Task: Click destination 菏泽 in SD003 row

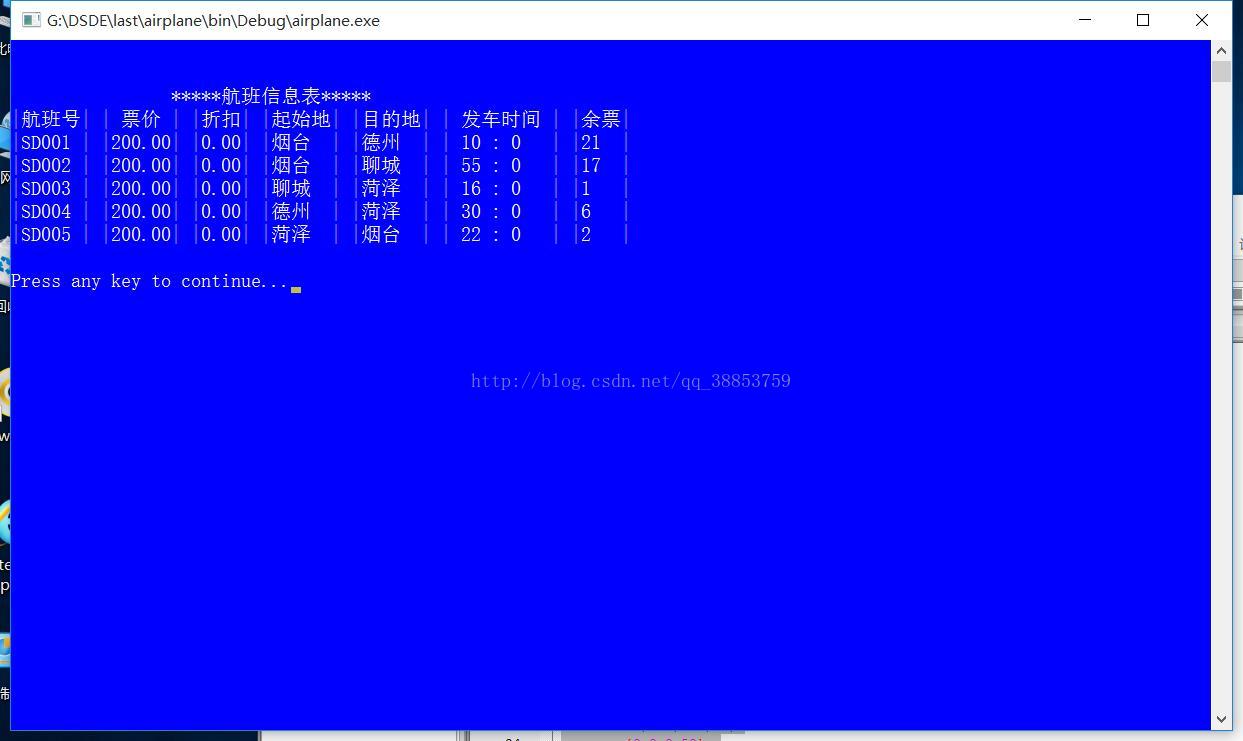Action: coord(381,188)
